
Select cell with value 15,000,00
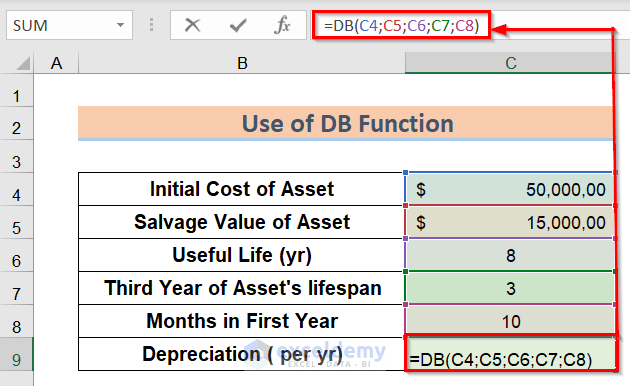pos(510,222)
